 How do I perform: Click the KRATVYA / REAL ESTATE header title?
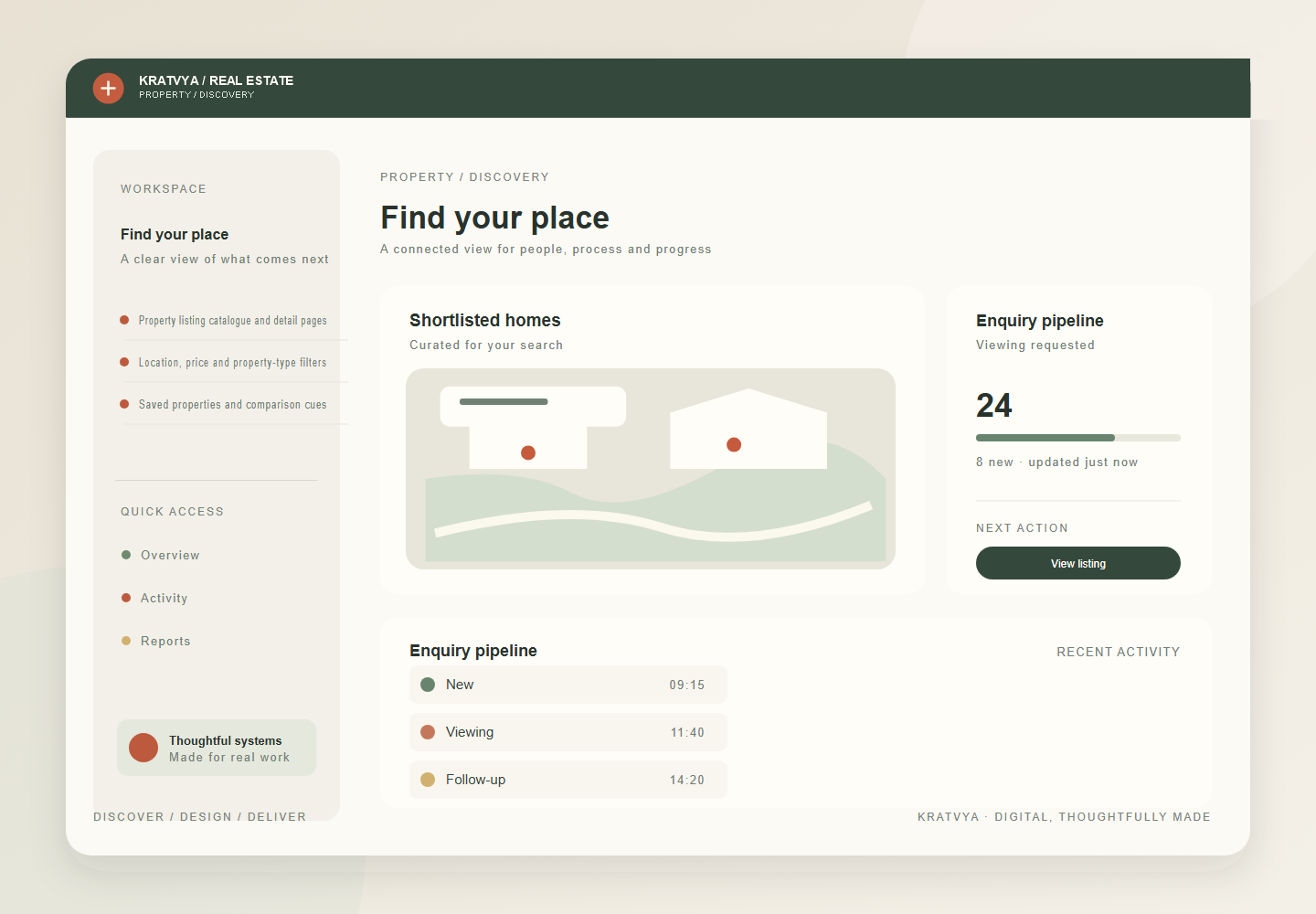click(217, 80)
